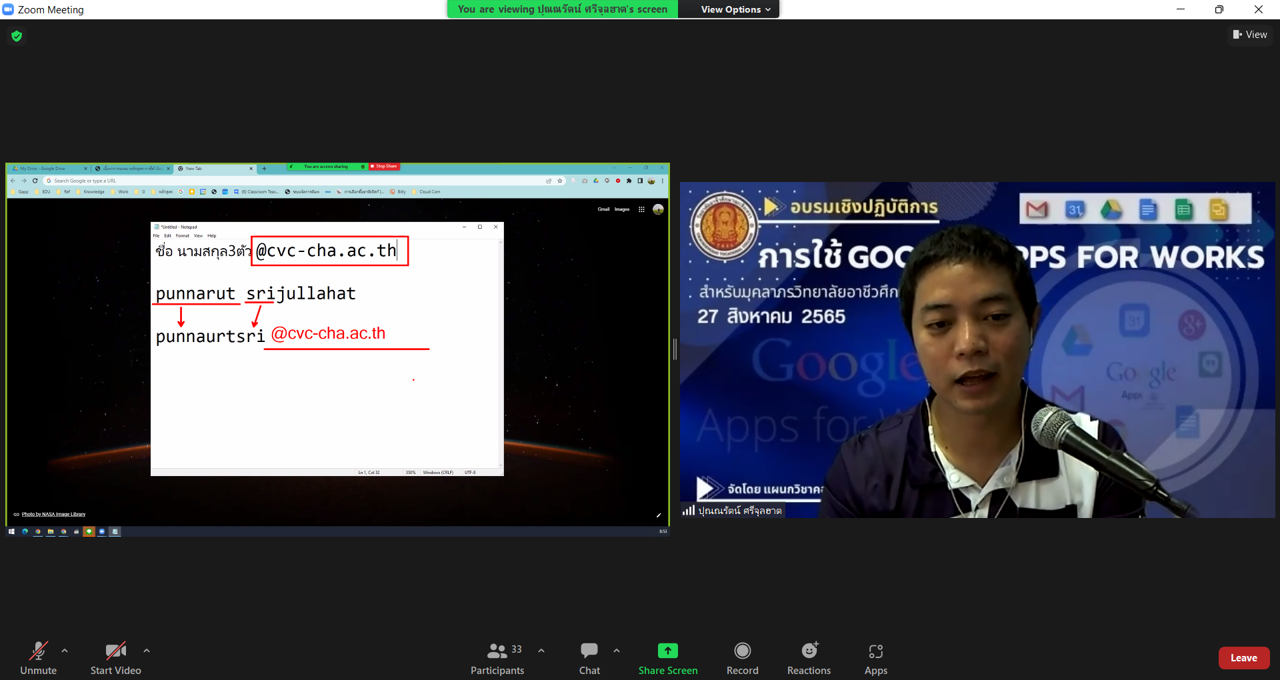Open the Photo by NASA Image Library link
1280x680 pixels.
53,514
